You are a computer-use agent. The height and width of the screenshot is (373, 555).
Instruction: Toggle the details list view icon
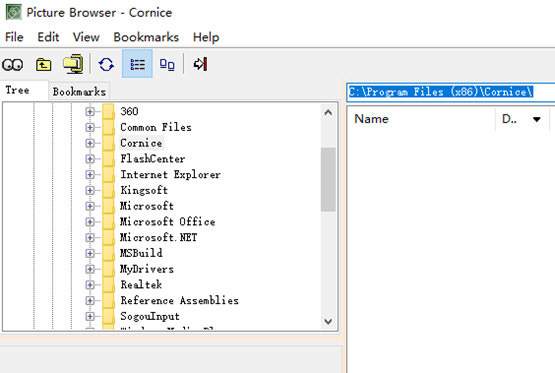pyautogui.click(x=137, y=64)
